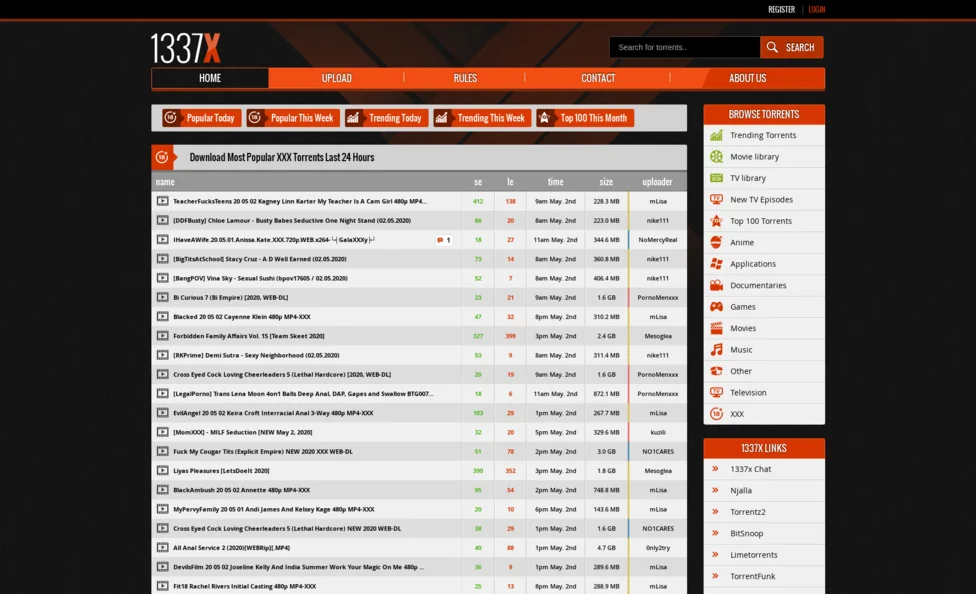Click the Popular Today button
This screenshot has width=976, height=594.
pos(202,118)
